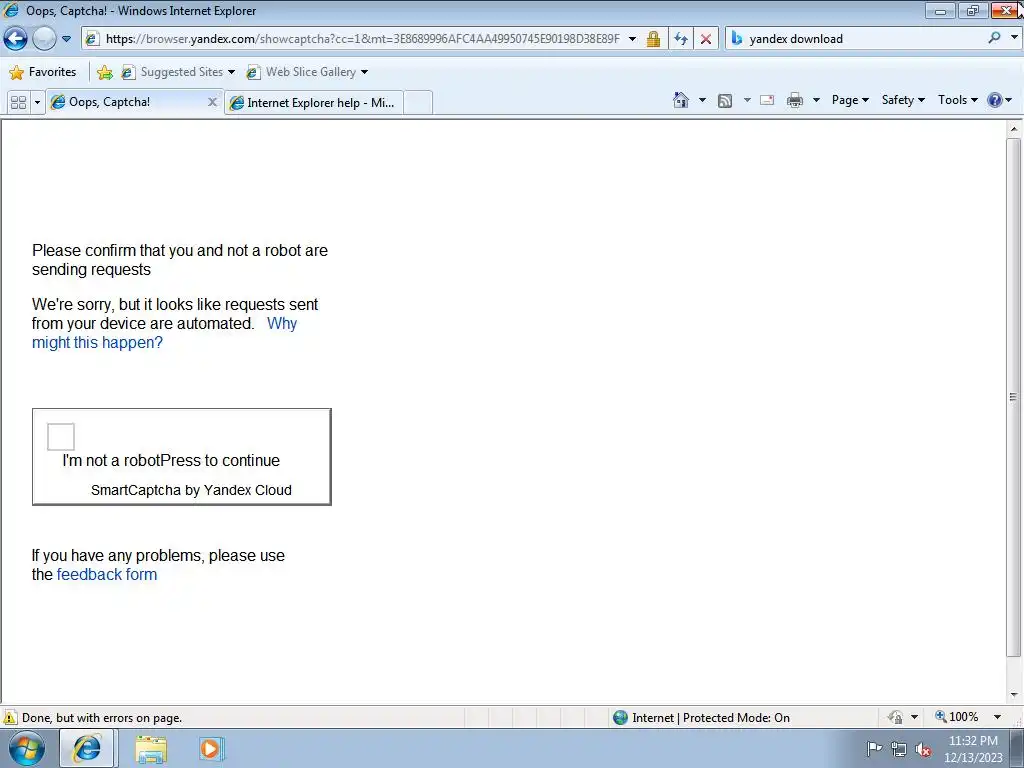
Task: Click the Quick Tabs grid icon
Action: tap(18, 102)
